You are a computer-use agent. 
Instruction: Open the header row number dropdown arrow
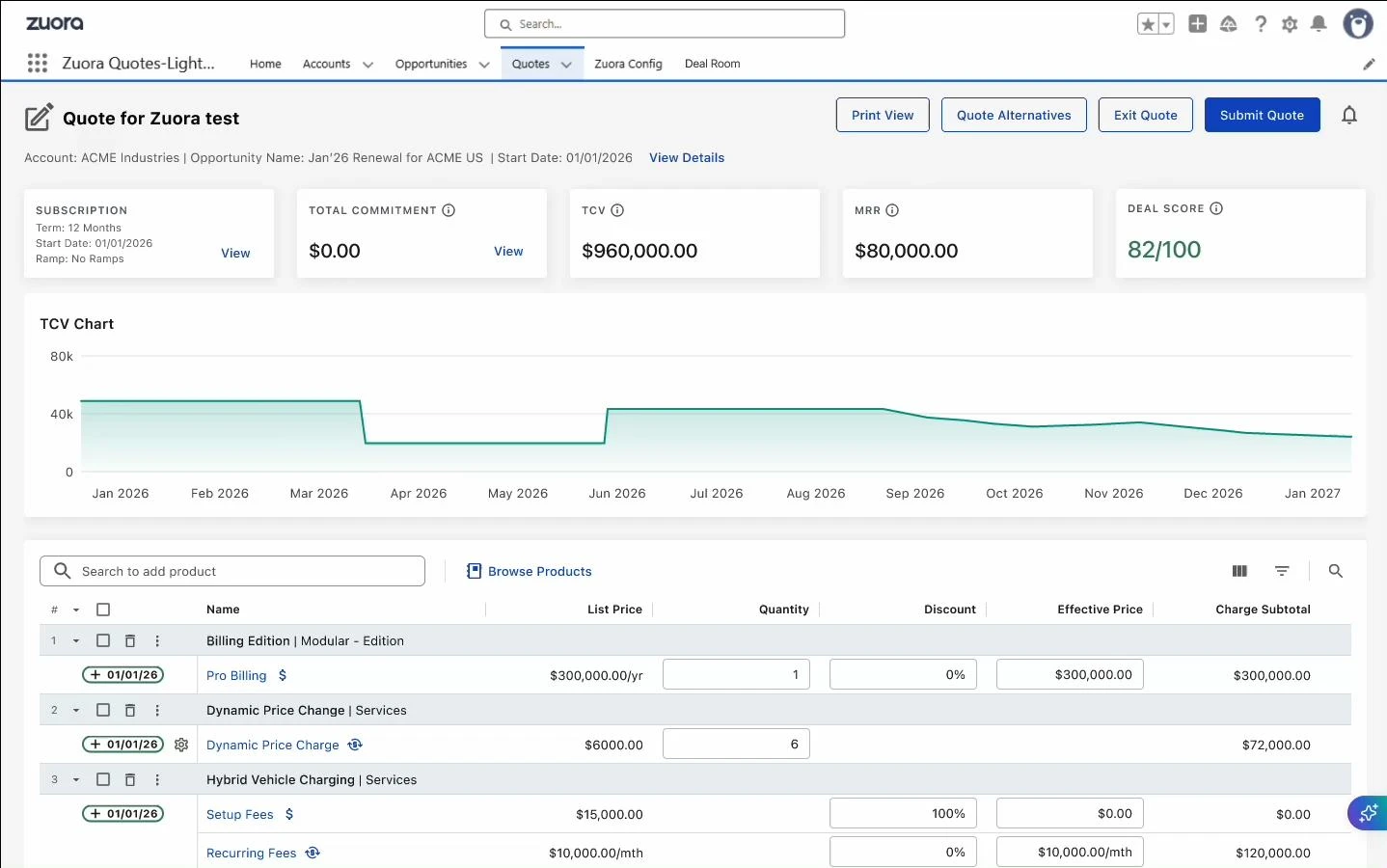[x=76, y=610]
